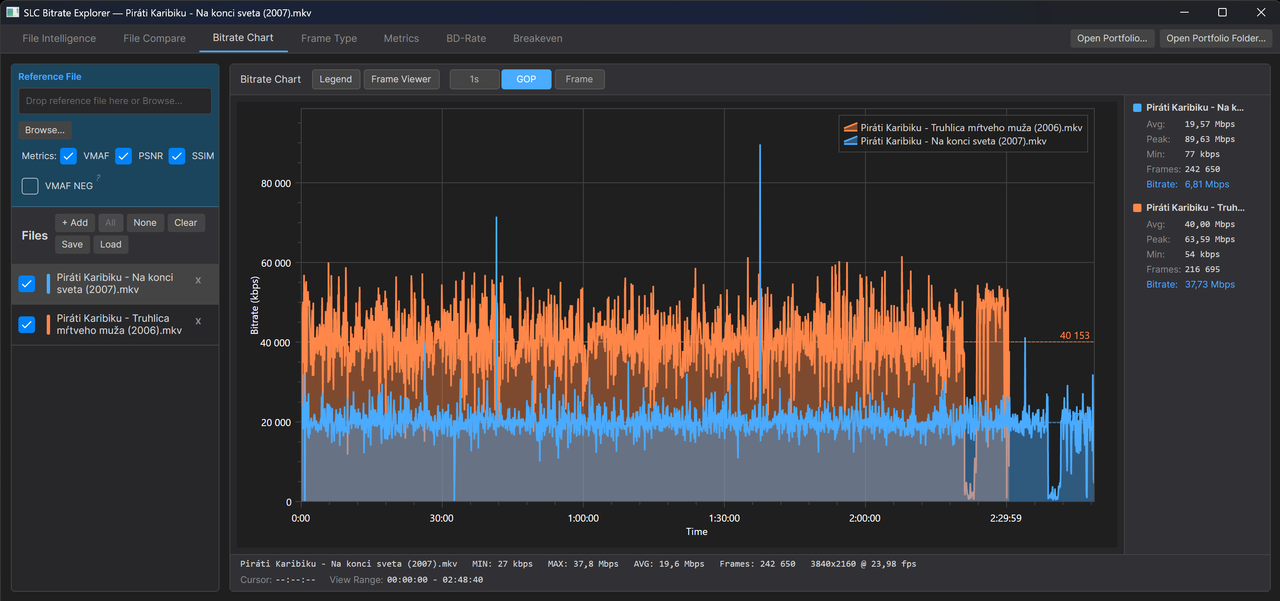Click the Peak 89,63 Mbps value
The height and width of the screenshot is (601, 1280).
click(x=1210, y=139)
